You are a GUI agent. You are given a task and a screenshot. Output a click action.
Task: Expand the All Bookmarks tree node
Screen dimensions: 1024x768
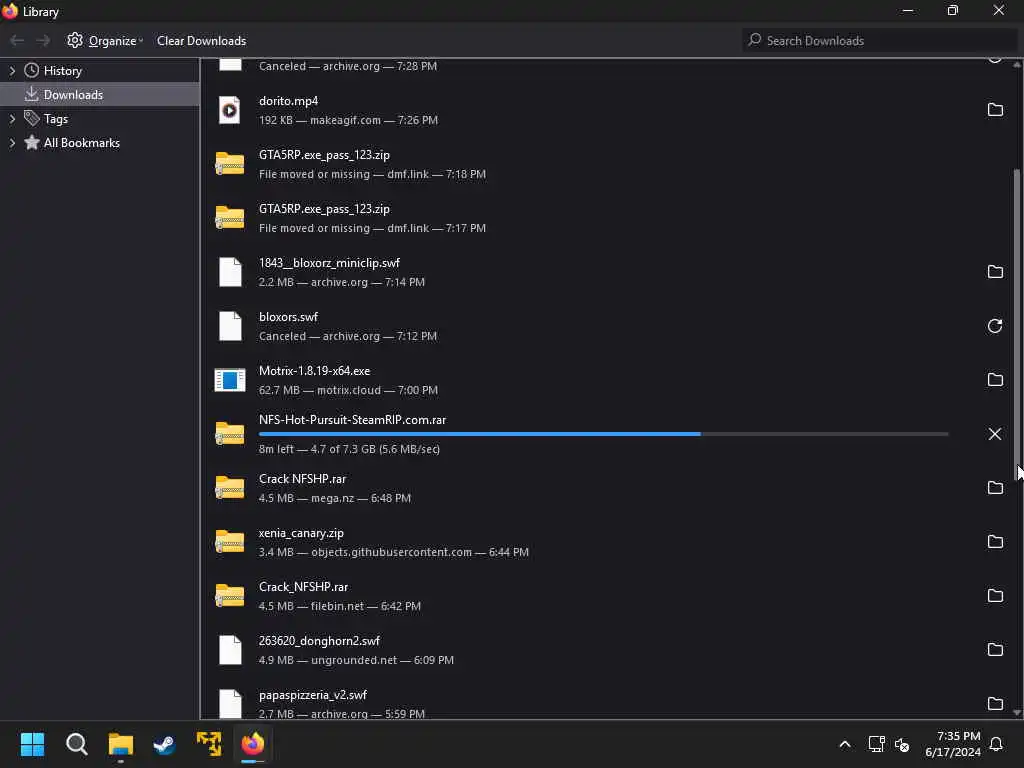pyautogui.click(x=12, y=143)
